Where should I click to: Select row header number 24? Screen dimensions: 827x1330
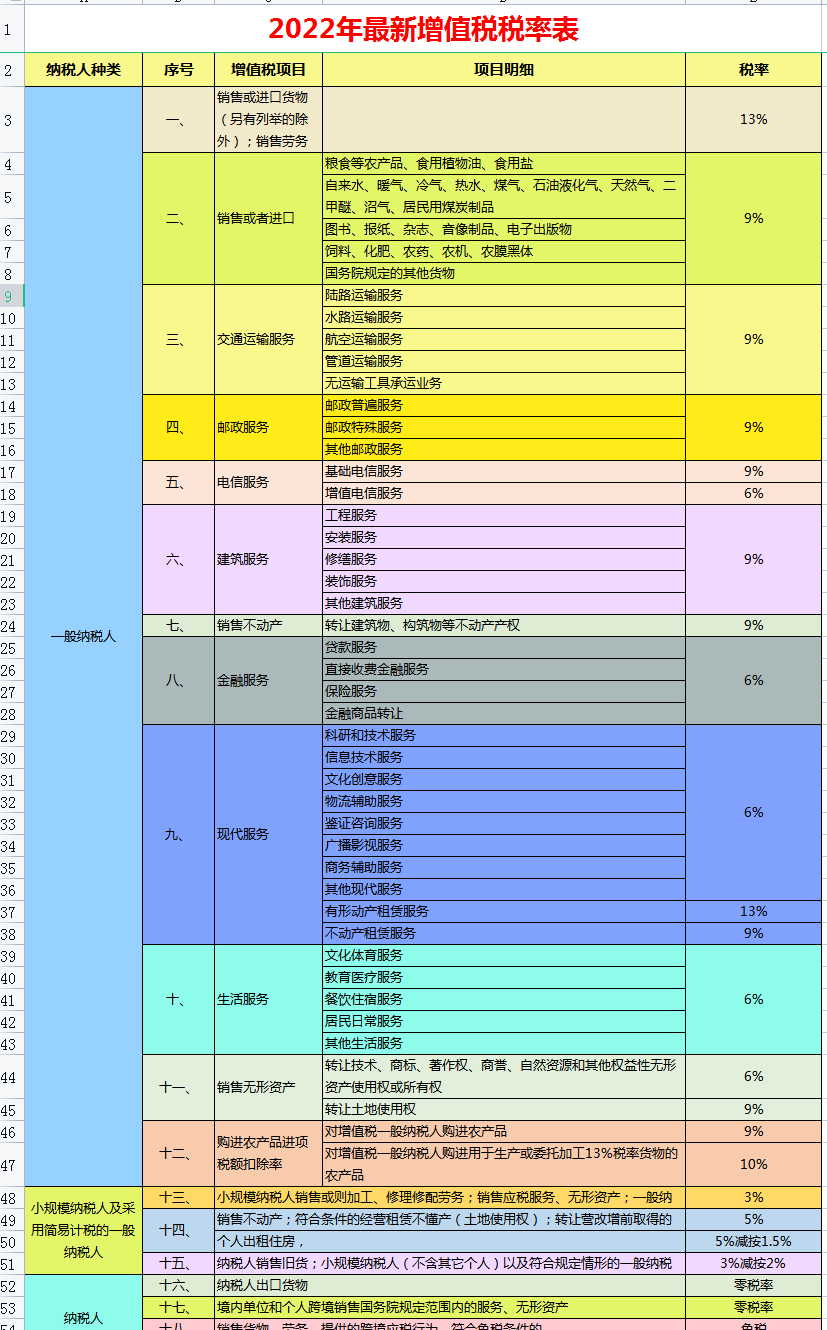coord(9,626)
